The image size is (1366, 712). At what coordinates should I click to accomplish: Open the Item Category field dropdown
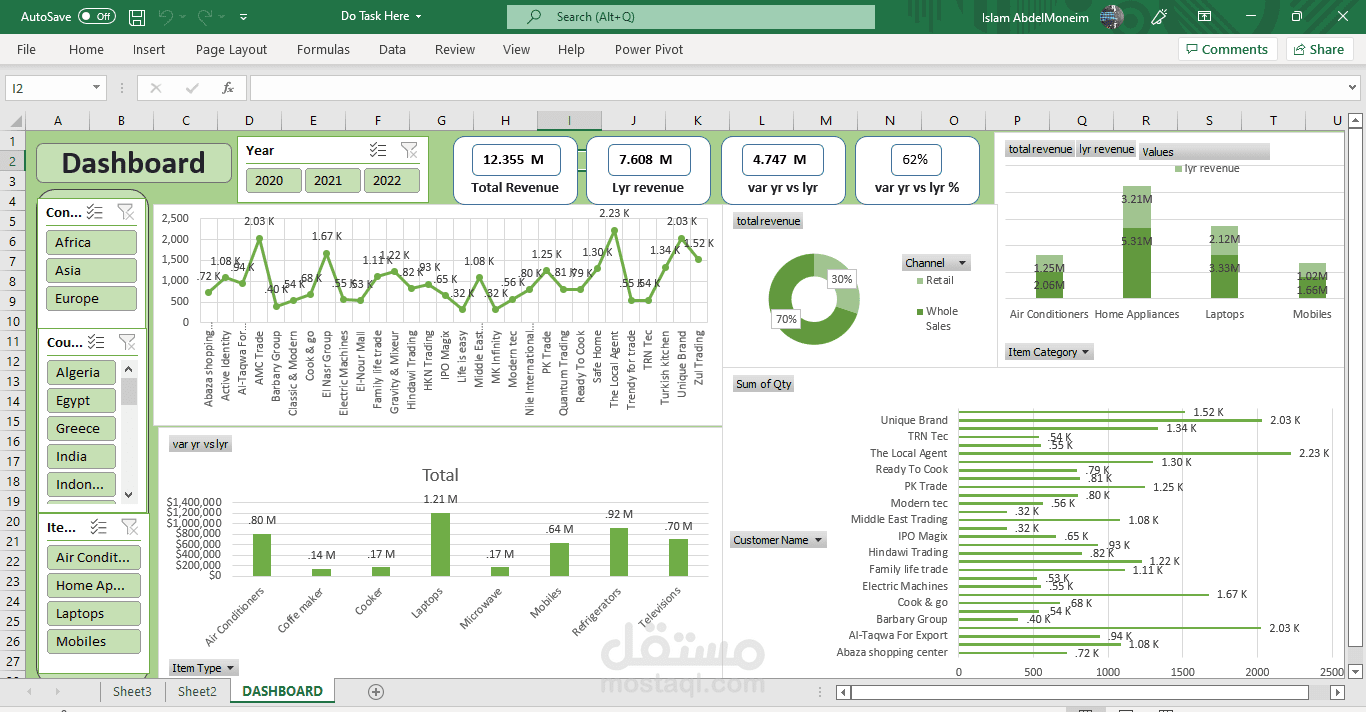pos(1049,352)
